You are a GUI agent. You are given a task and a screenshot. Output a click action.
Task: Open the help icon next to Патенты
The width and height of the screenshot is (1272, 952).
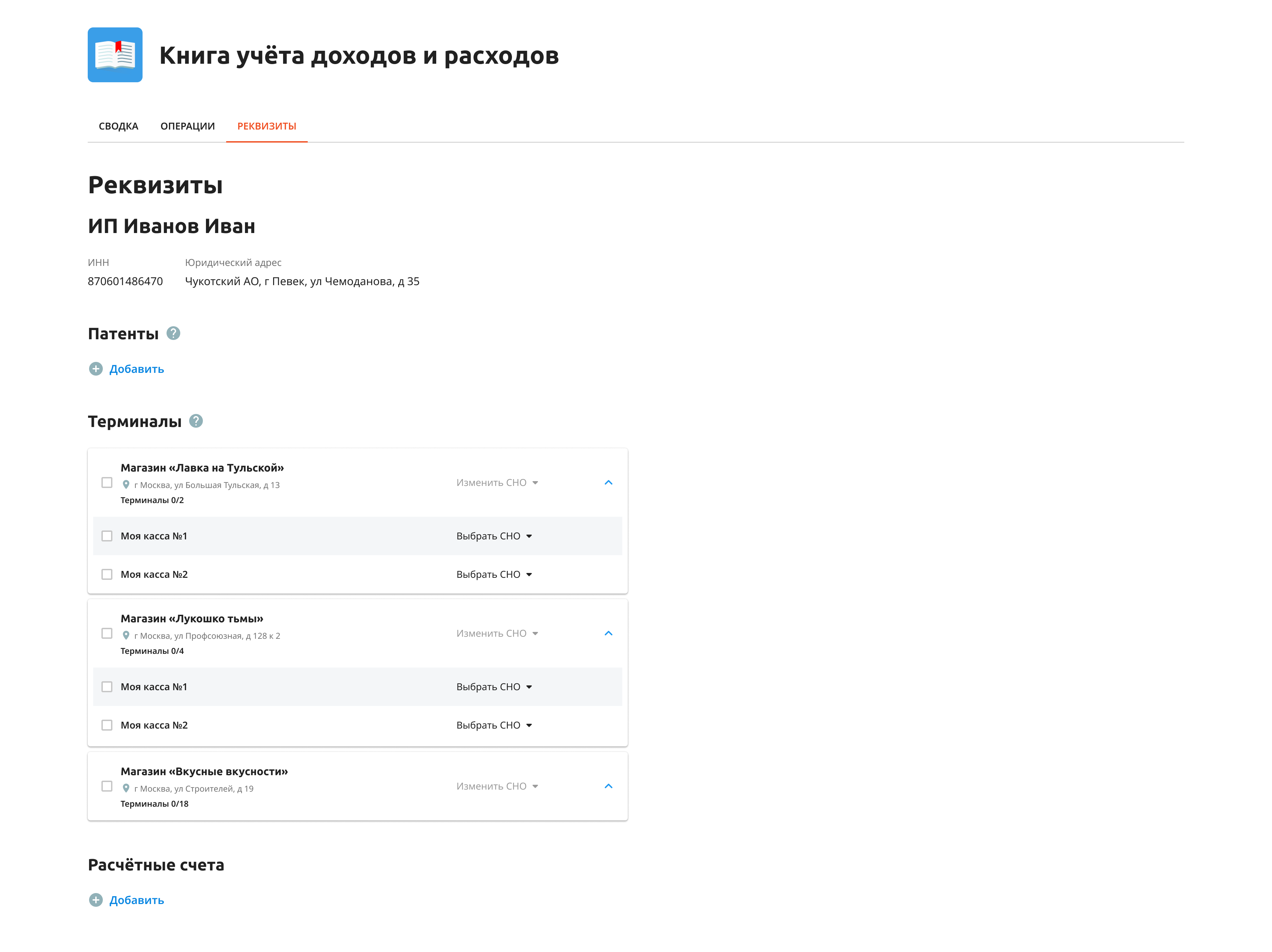tap(173, 333)
